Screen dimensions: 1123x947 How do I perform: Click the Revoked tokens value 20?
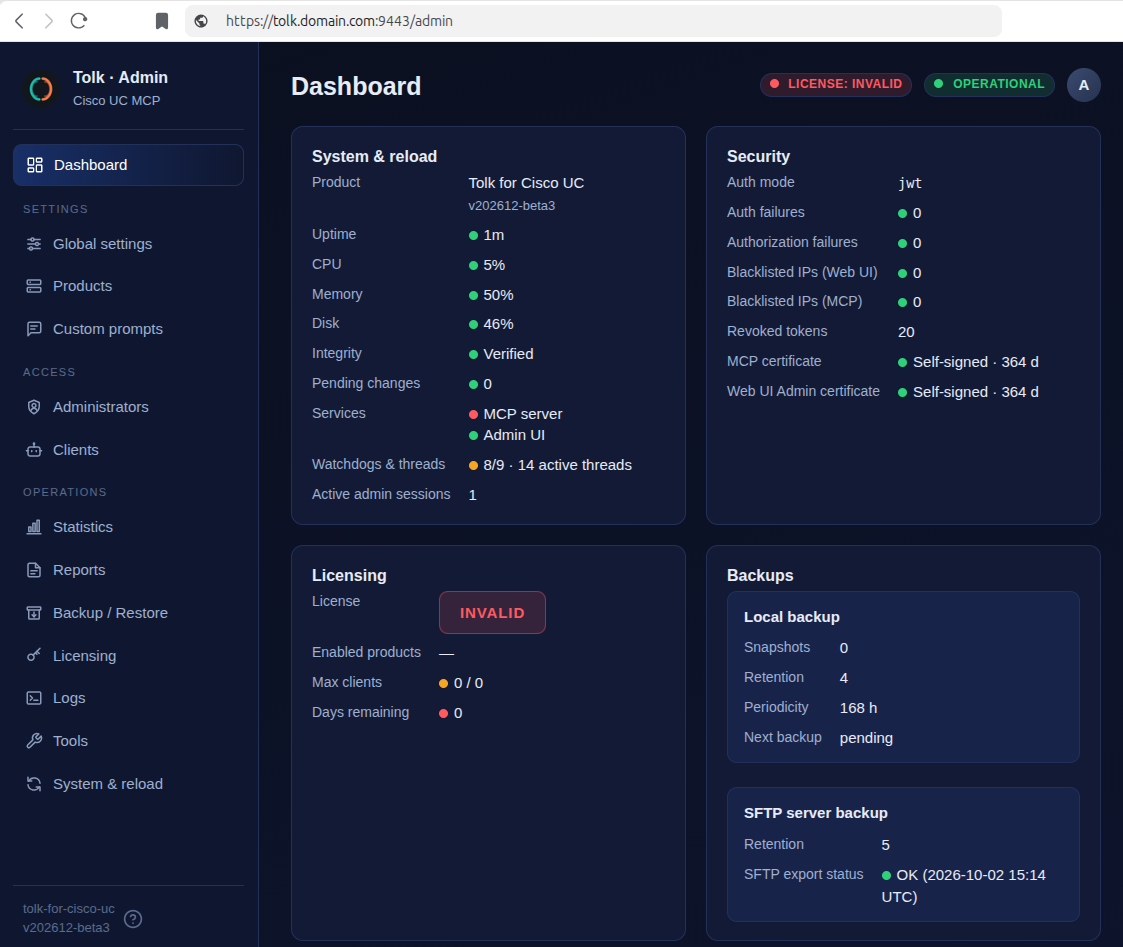pyautogui.click(x=906, y=332)
